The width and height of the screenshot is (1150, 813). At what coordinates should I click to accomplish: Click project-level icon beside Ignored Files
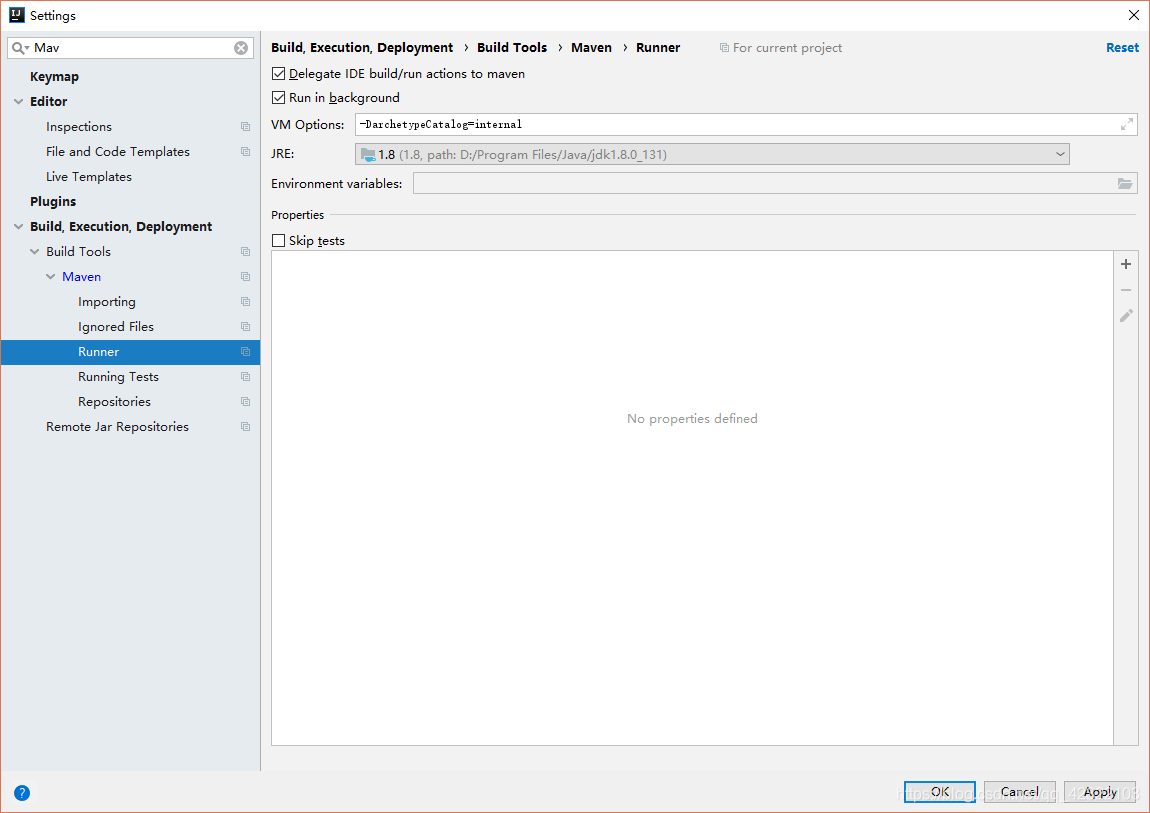246,326
